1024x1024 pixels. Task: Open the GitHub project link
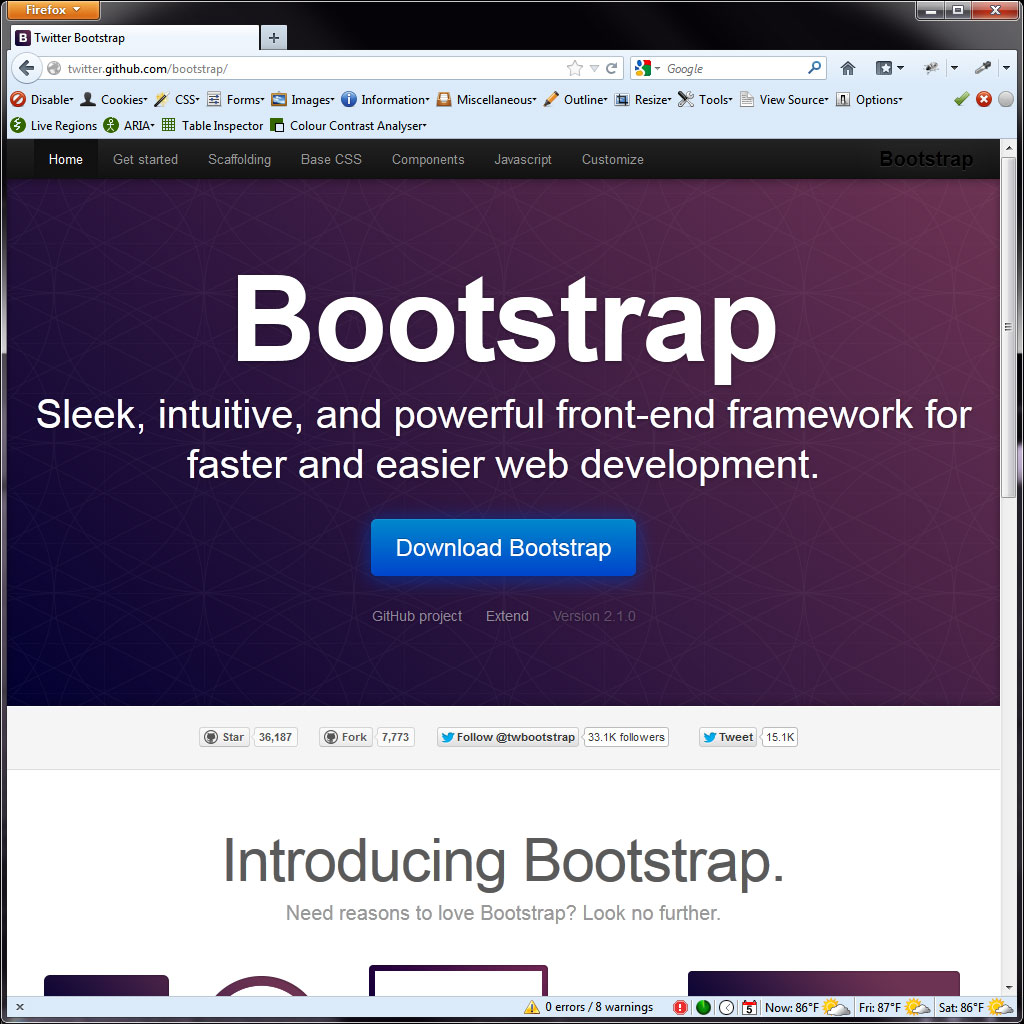click(x=417, y=616)
